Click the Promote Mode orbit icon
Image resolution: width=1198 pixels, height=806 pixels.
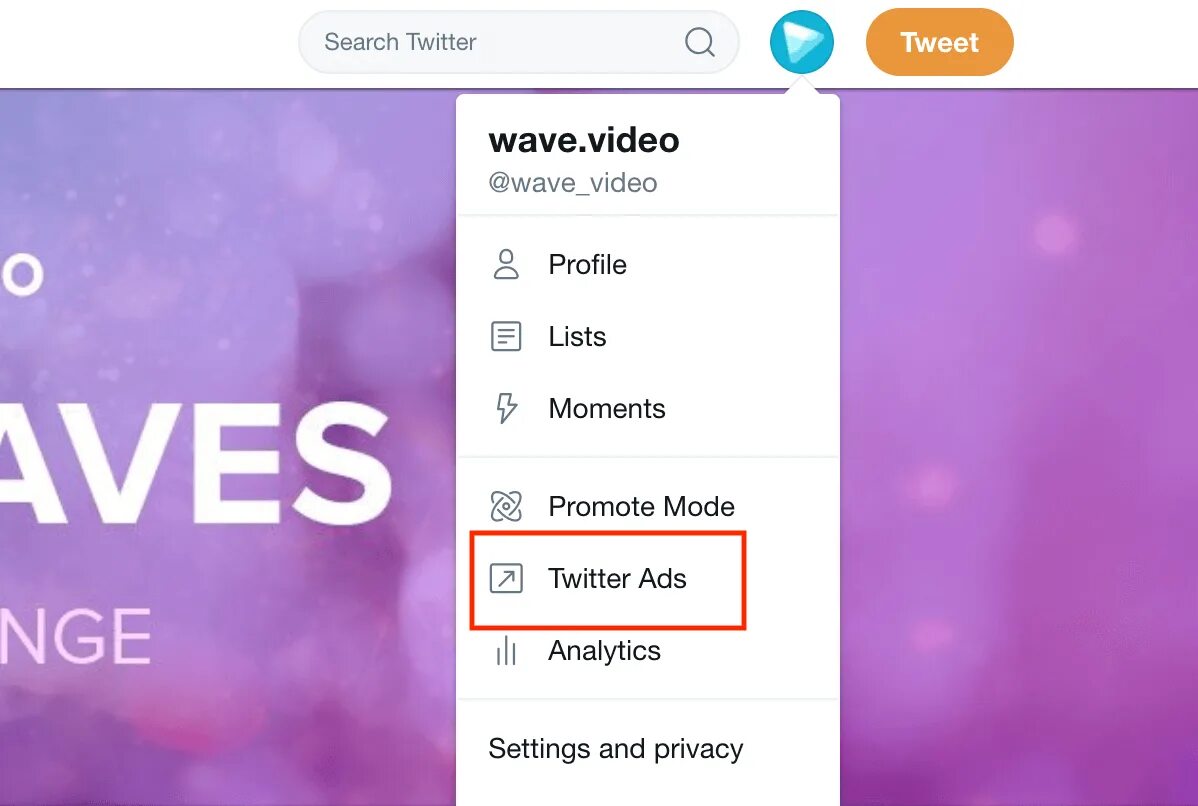(506, 506)
